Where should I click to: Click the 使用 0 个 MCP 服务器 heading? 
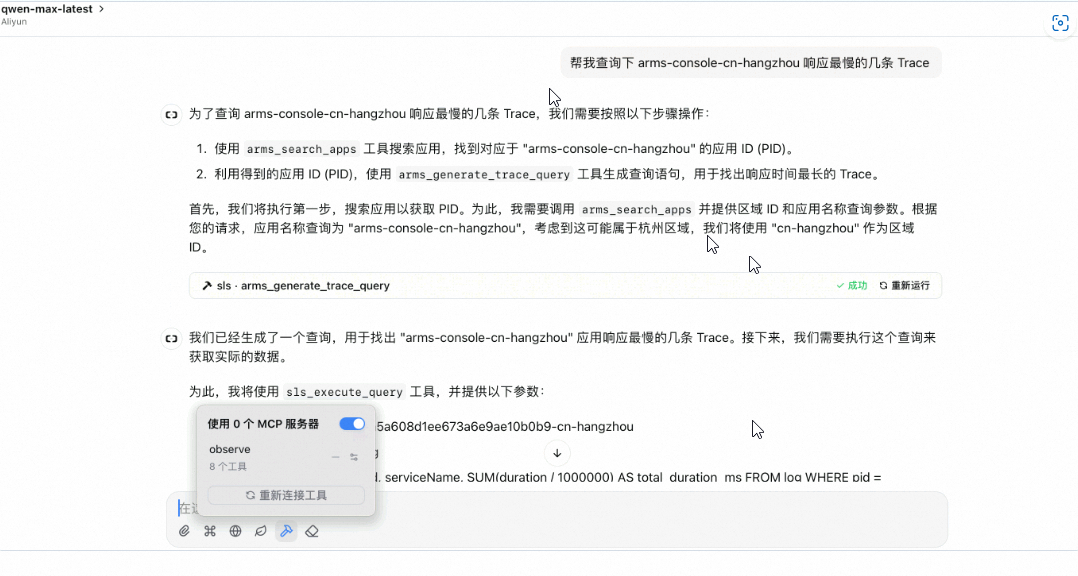pos(263,424)
